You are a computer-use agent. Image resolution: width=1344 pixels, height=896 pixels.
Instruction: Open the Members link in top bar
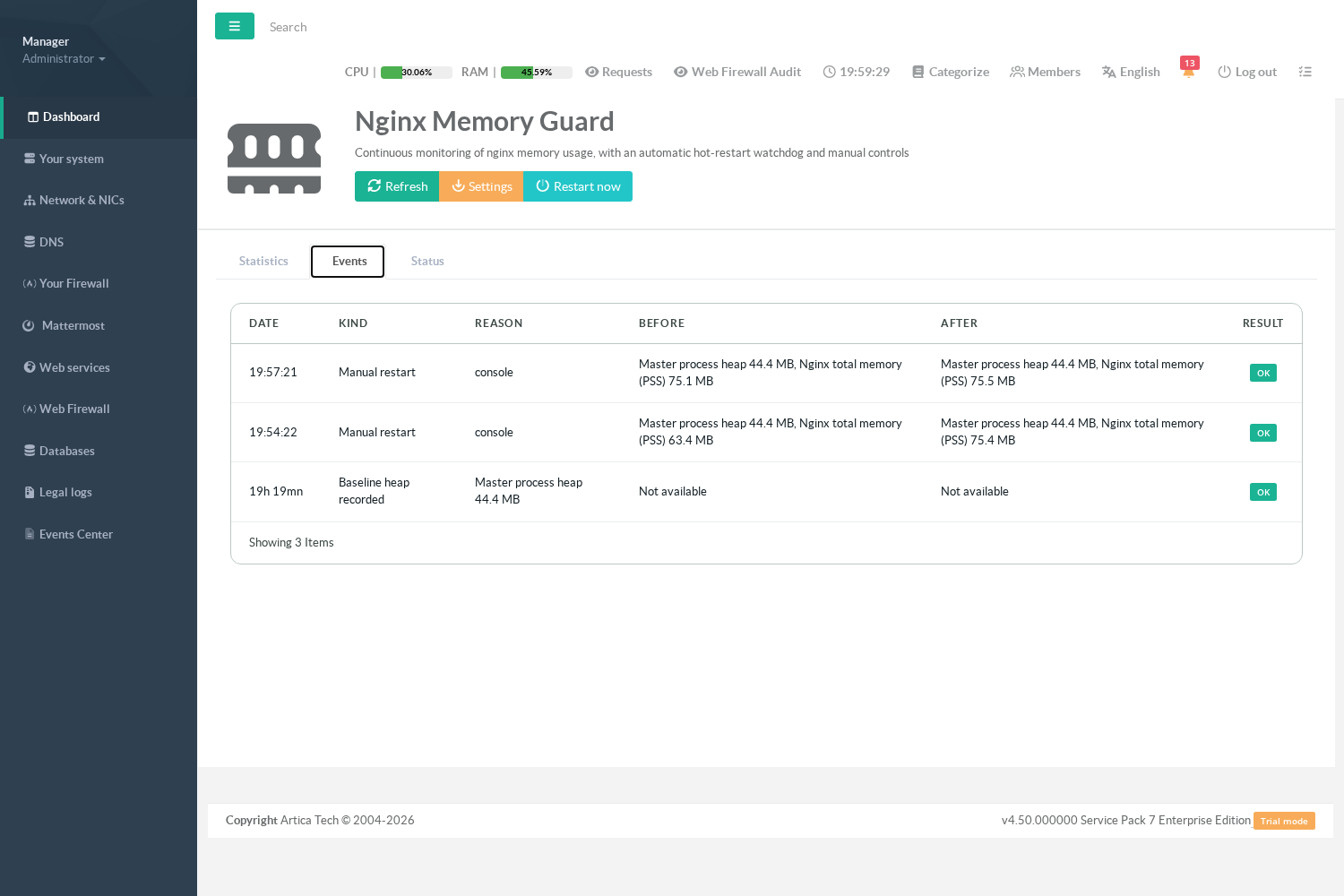(x=1045, y=72)
